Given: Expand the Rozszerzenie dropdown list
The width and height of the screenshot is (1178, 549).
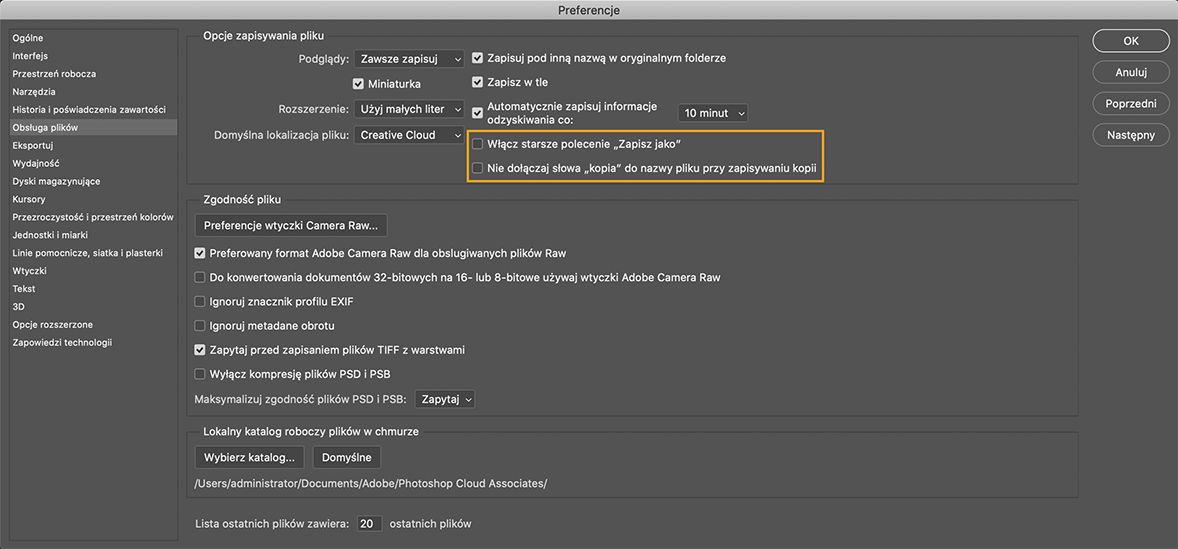Looking at the screenshot, I should click(410, 109).
